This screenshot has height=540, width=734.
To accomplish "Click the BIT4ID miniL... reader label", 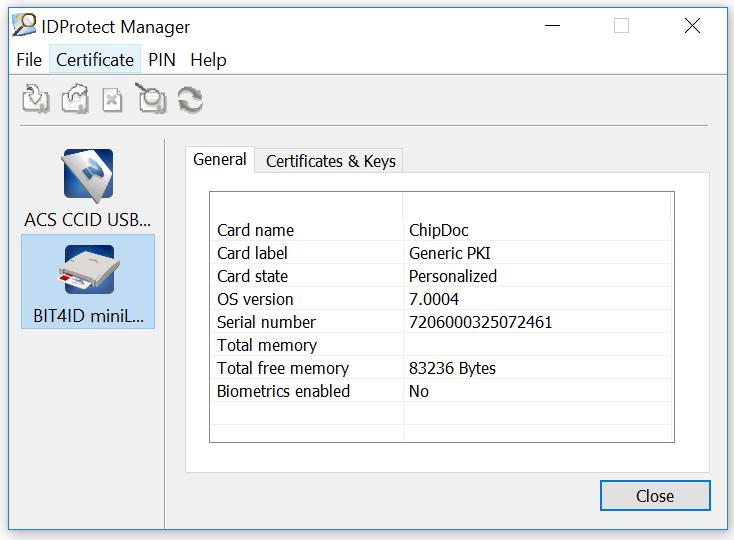I will pos(88,316).
